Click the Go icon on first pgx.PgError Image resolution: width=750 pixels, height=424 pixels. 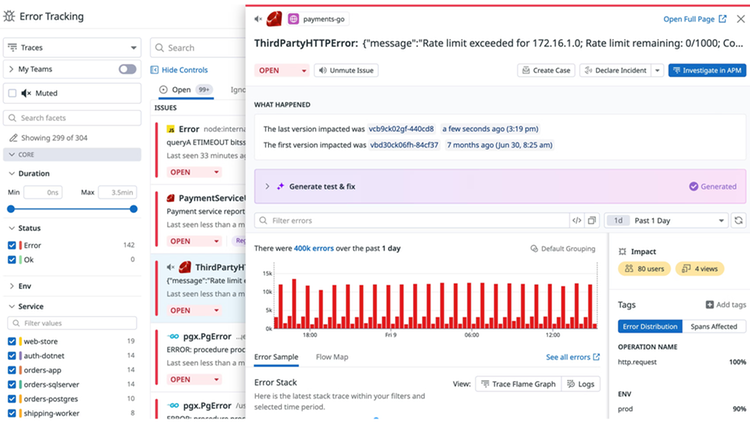click(173, 336)
